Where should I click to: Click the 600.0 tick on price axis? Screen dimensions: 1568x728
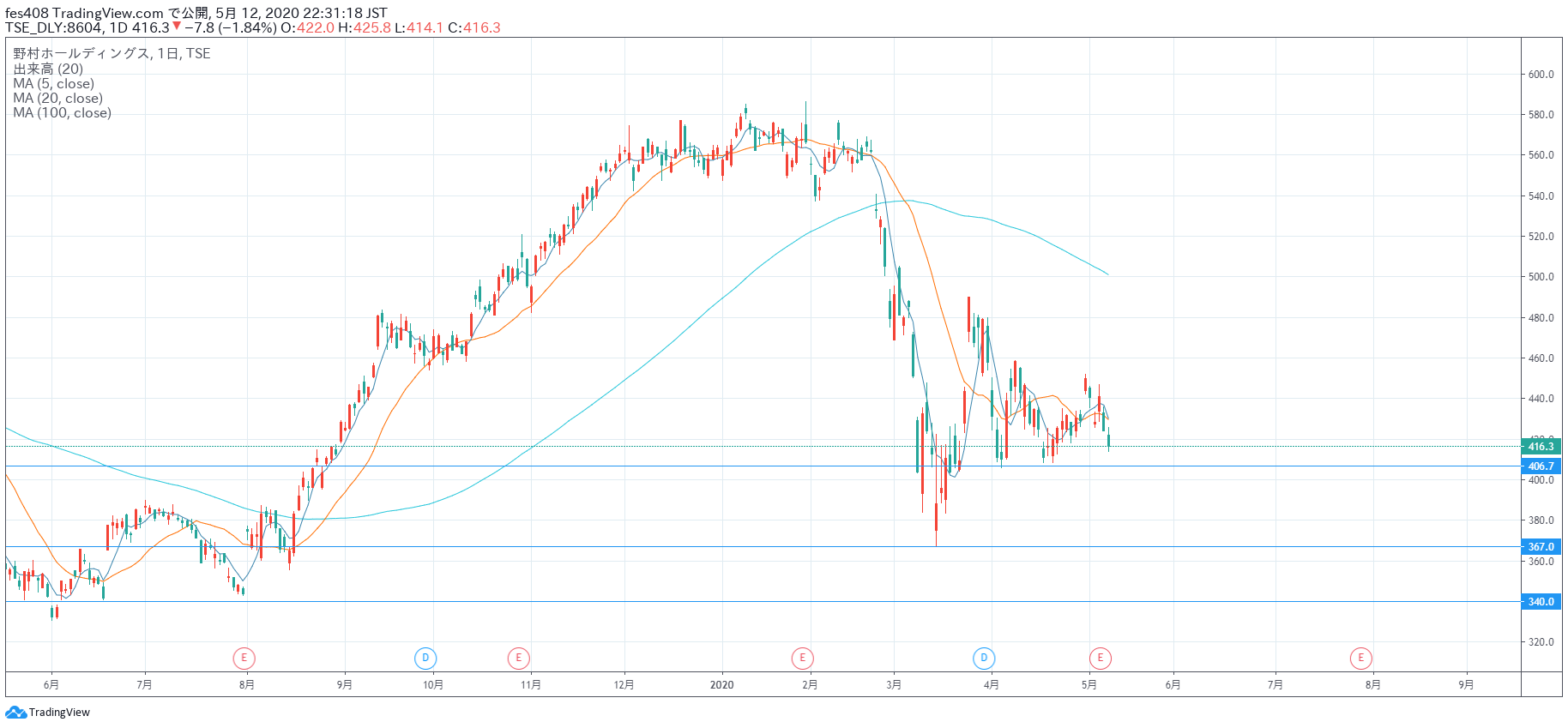[x=1541, y=75]
